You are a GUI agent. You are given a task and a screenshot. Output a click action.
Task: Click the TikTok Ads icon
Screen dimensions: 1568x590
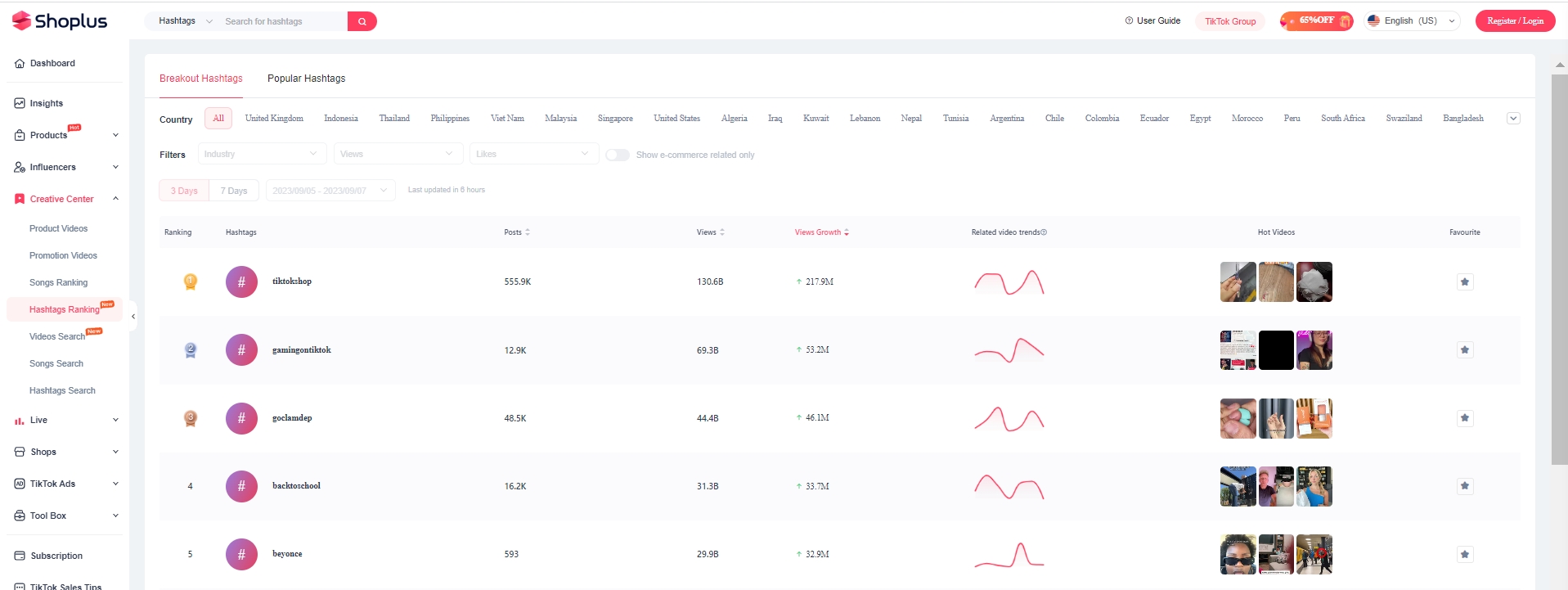point(20,484)
